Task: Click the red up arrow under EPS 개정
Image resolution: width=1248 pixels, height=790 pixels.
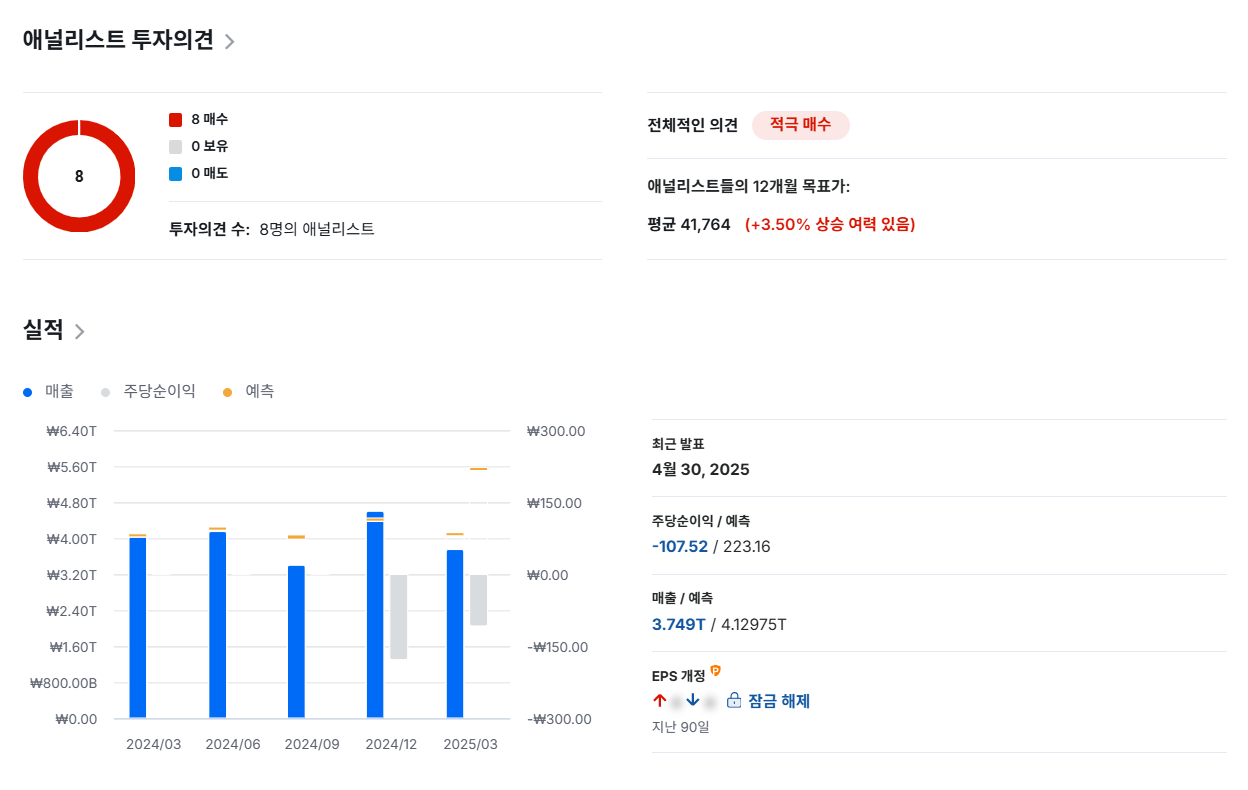Action: (658, 700)
